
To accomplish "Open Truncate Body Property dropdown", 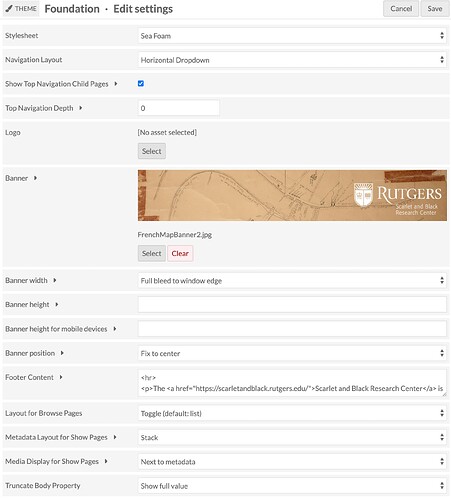I will (x=292, y=486).
